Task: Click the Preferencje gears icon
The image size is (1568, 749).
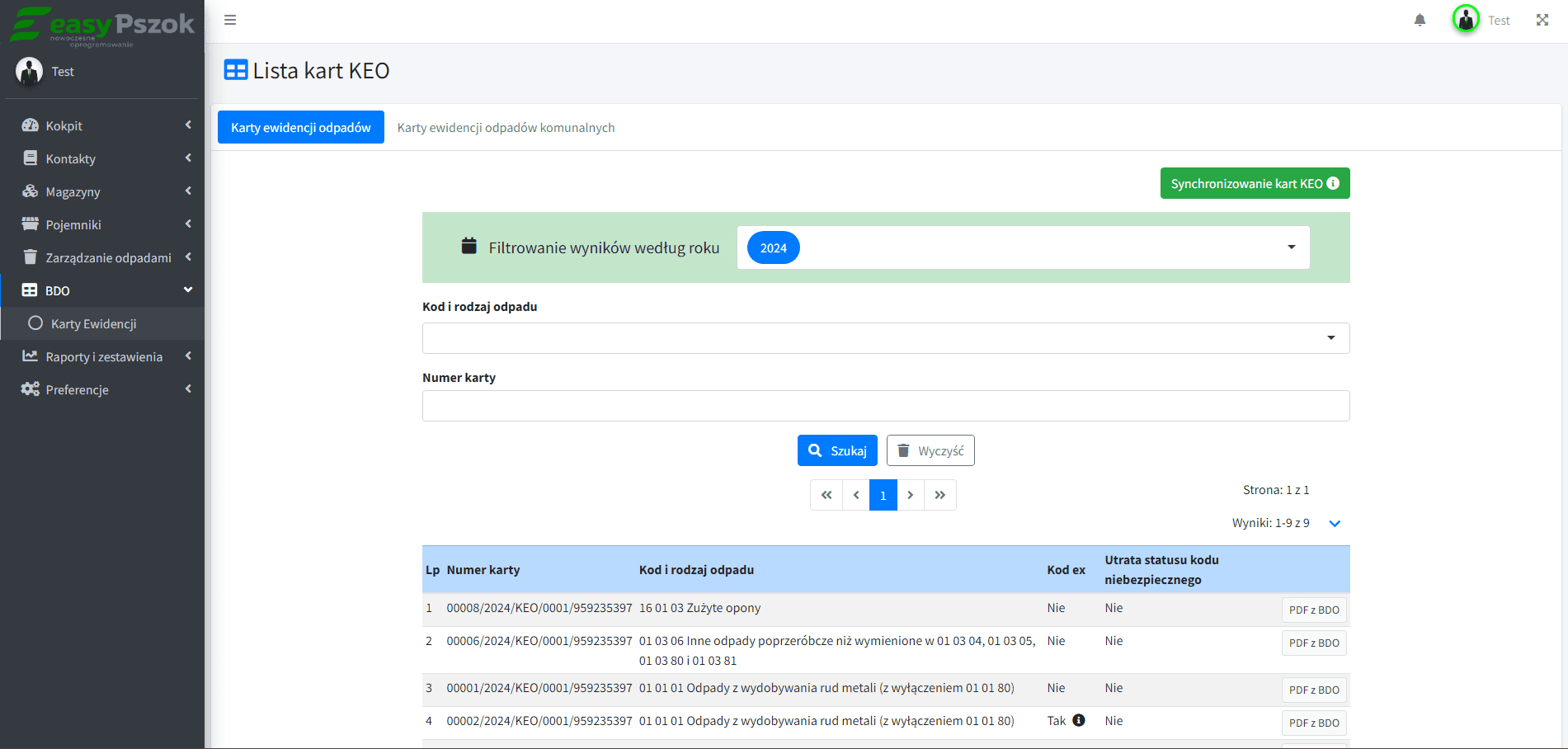Action: [x=31, y=389]
